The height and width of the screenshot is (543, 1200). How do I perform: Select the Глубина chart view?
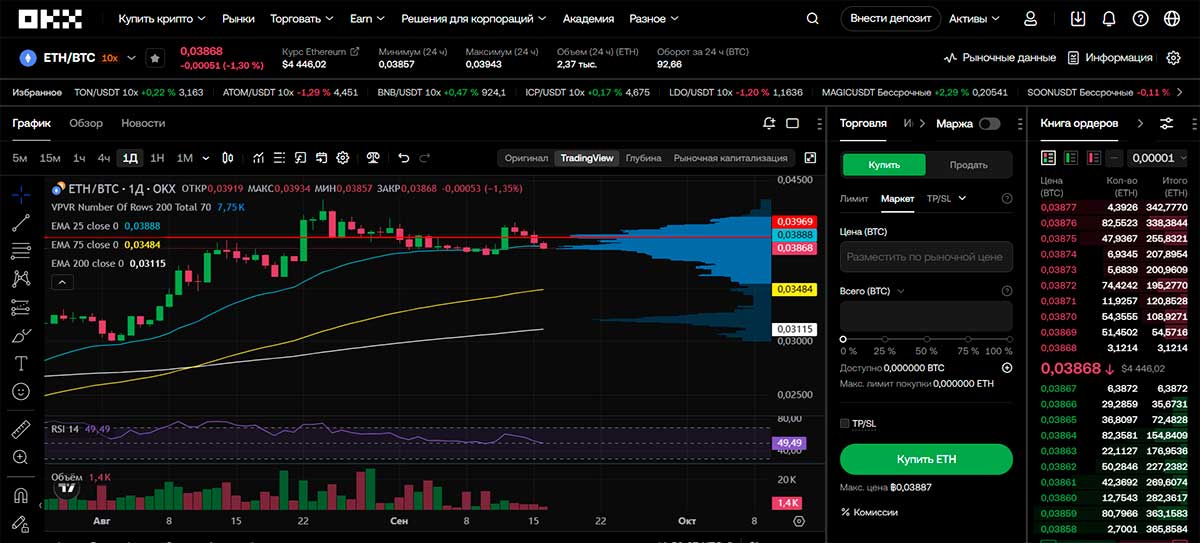[x=643, y=157]
